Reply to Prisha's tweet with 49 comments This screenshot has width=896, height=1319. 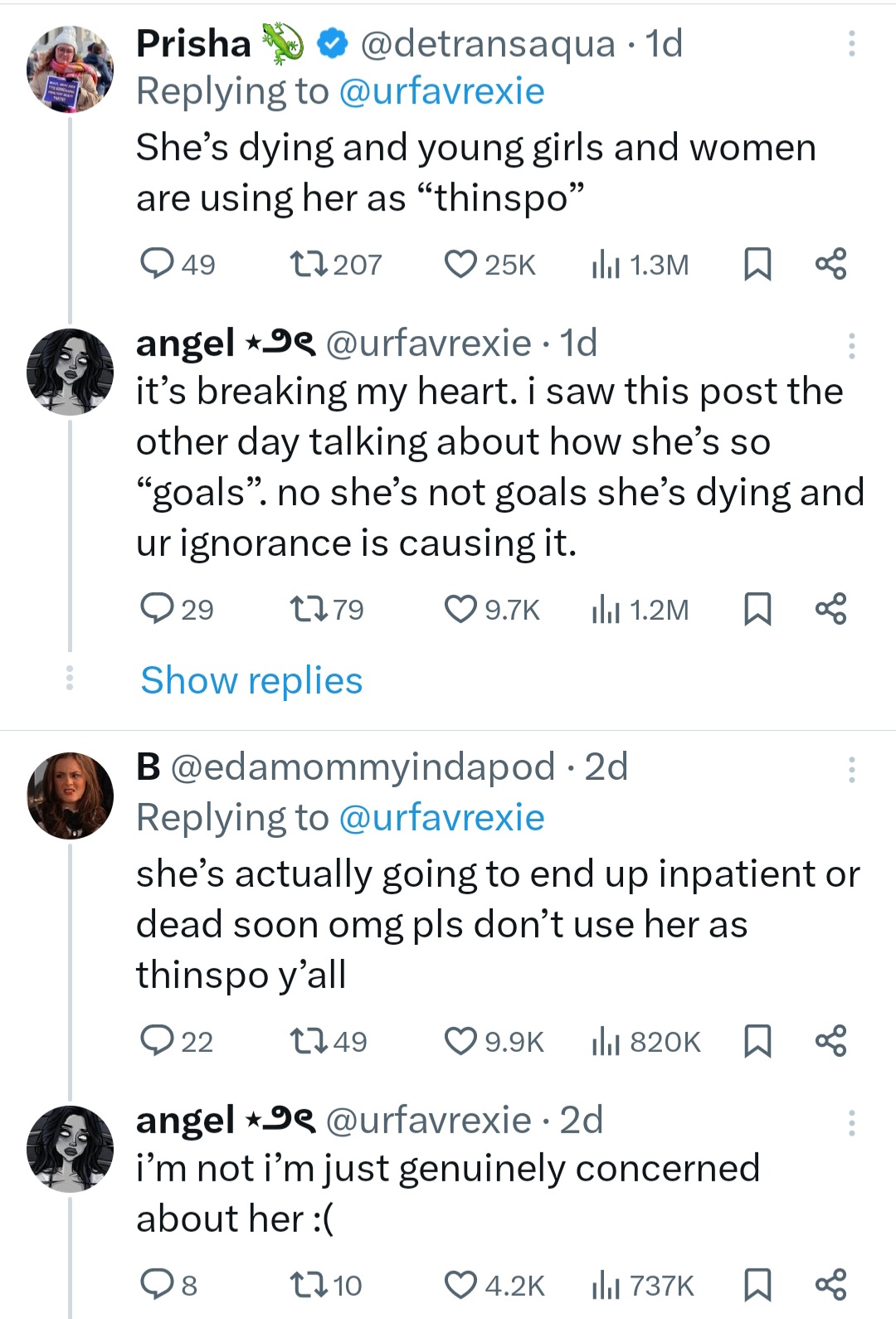(154, 265)
